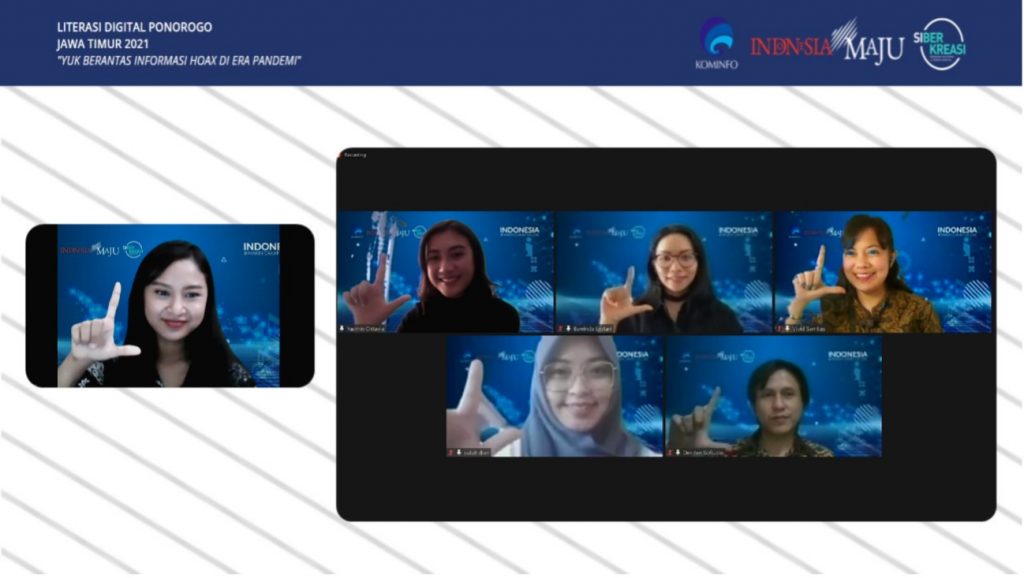Select the top-right participant in batik top
1024x578 pixels.
click(883, 272)
